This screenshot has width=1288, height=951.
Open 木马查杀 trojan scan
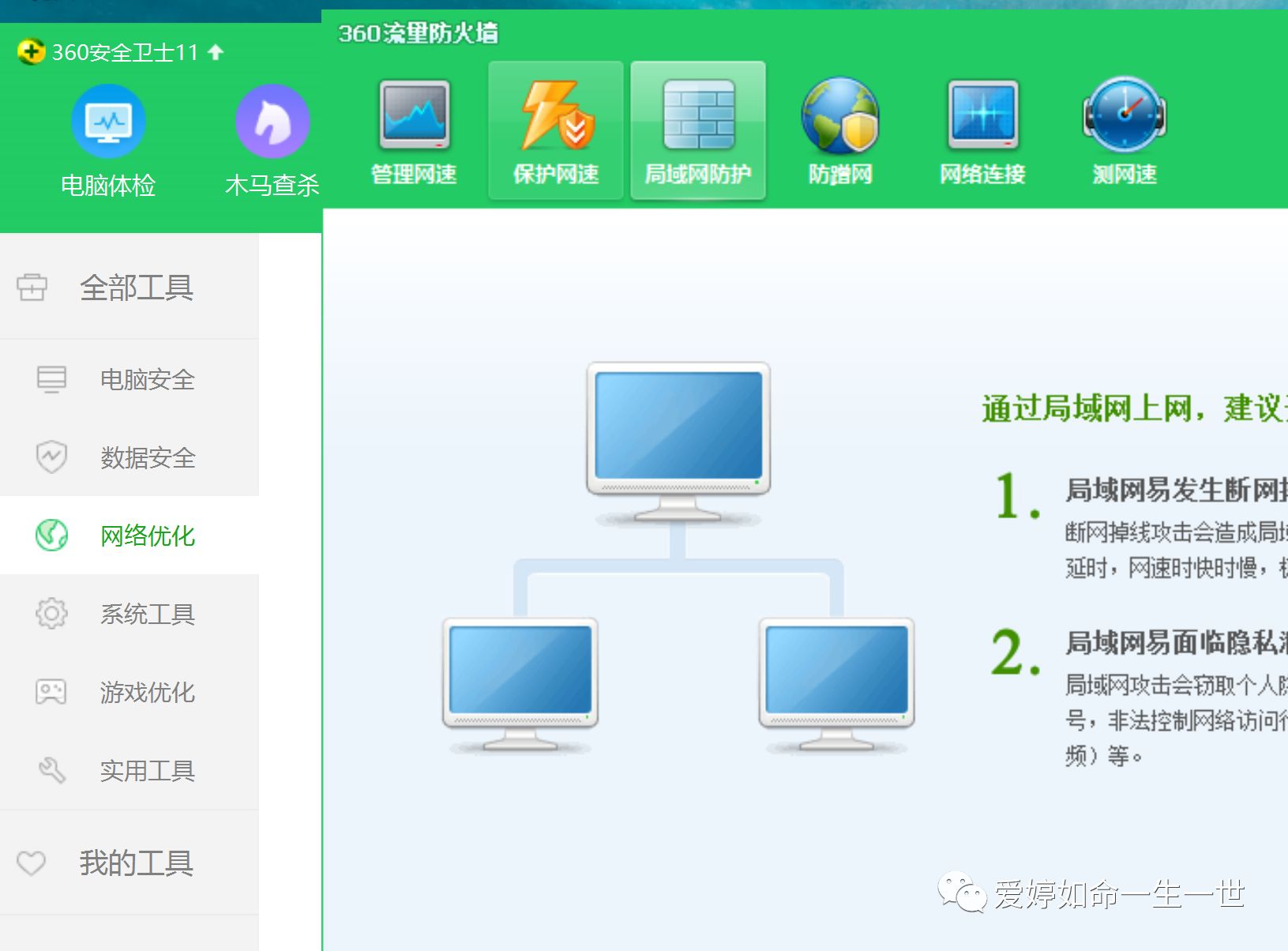point(272,142)
